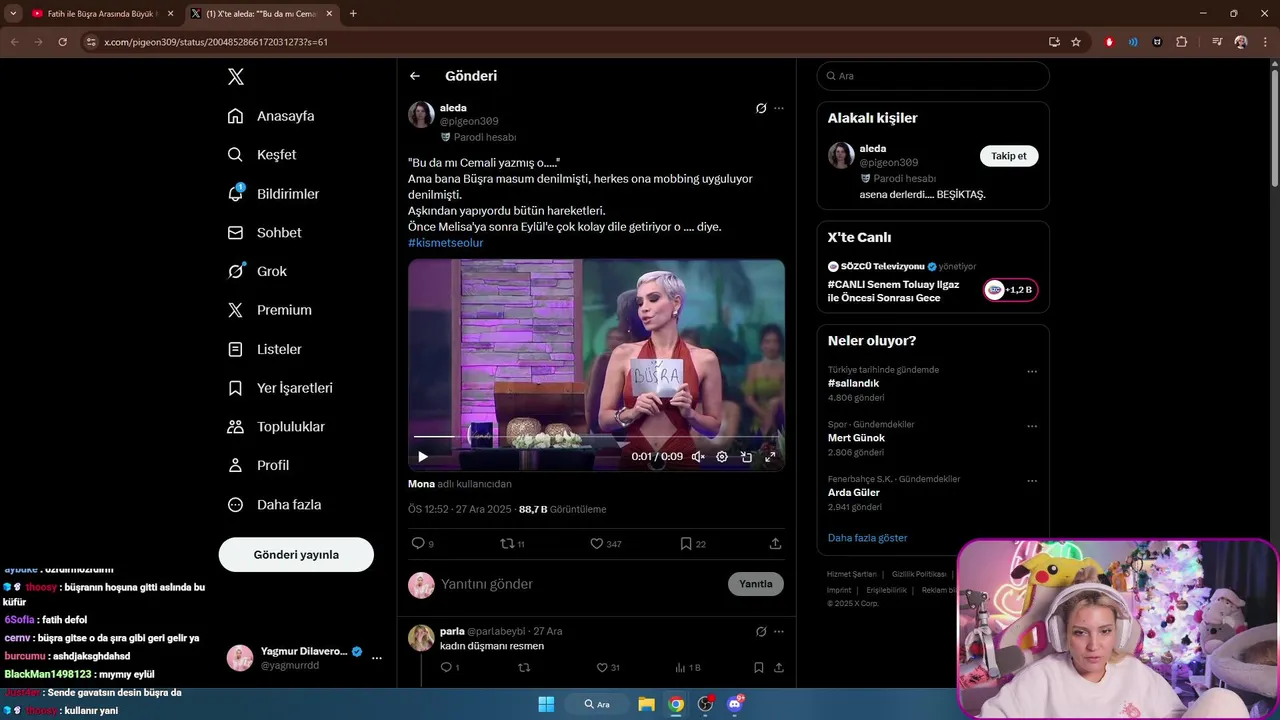More options for Mert Günok trend

point(1032,426)
